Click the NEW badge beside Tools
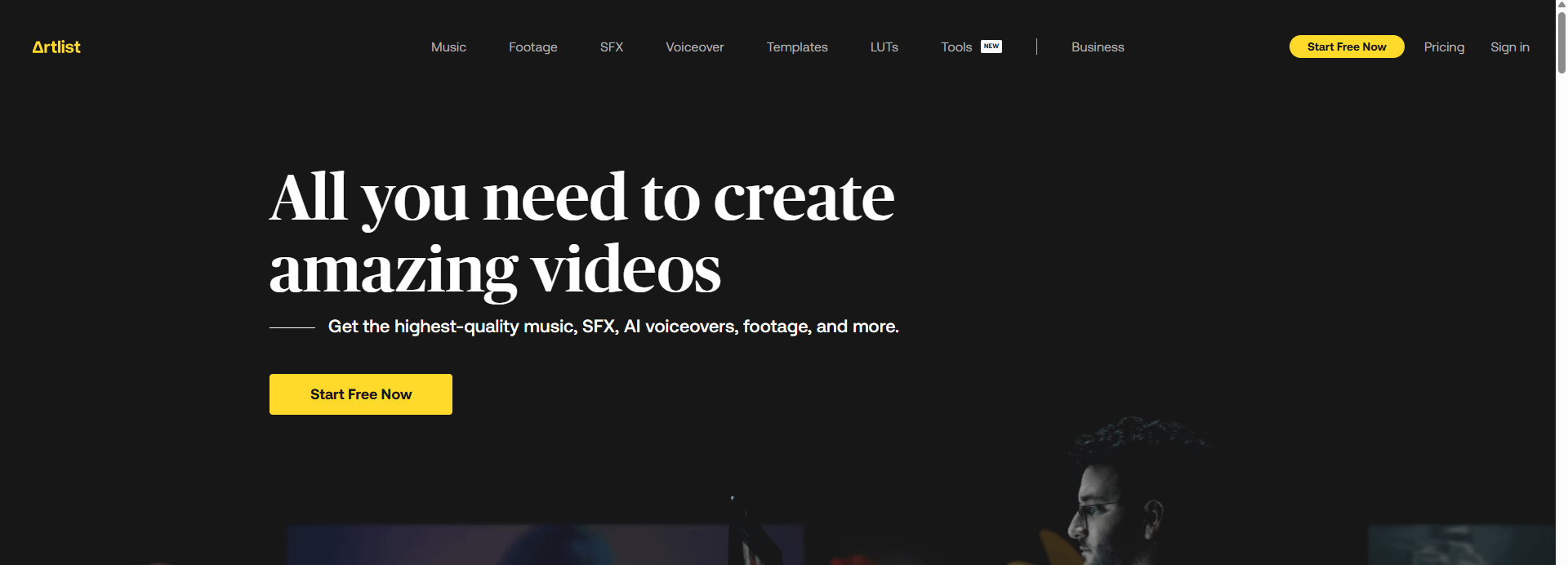 pos(991,47)
